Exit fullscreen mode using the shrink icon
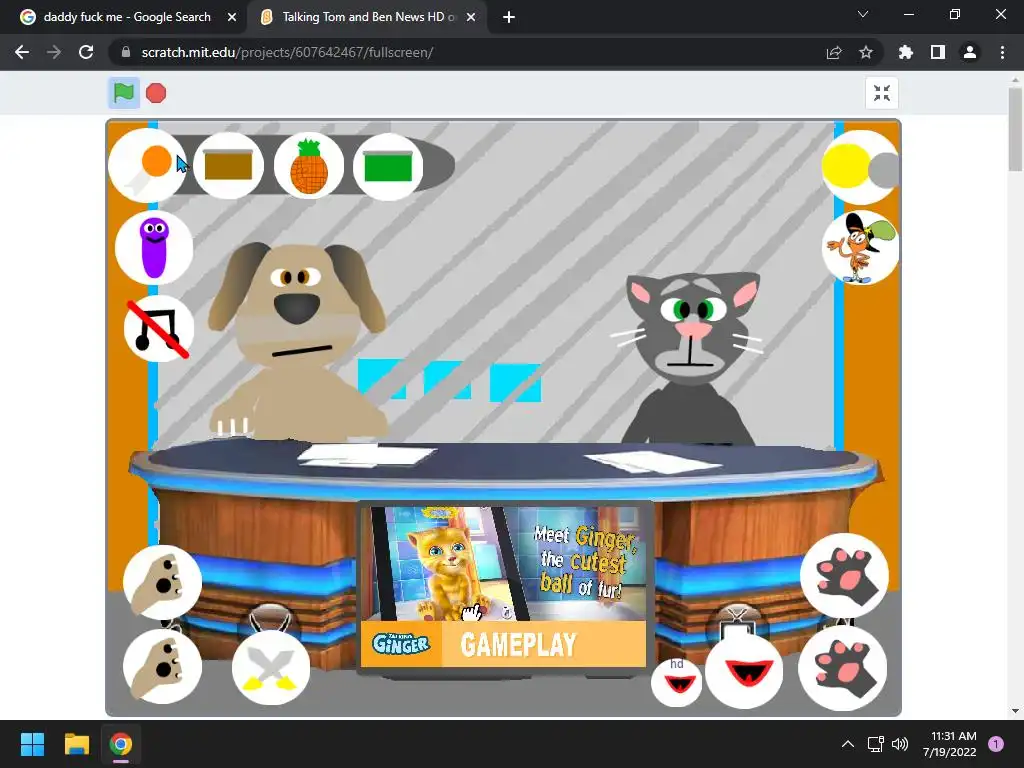The width and height of the screenshot is (1024, 768). (x=882, y=93)
